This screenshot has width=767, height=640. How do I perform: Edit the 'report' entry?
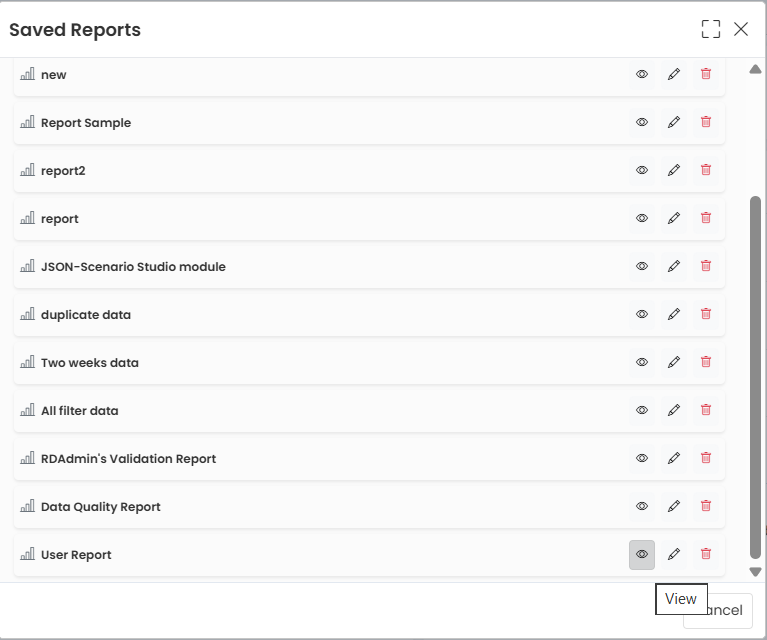click(x=674, y=218)
